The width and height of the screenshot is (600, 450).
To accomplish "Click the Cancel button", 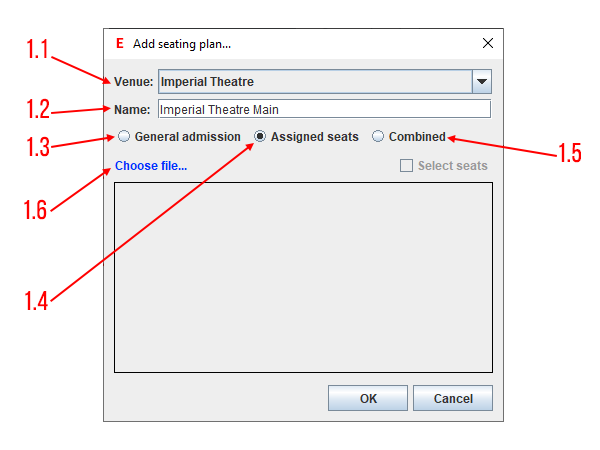I will point(453,398).
